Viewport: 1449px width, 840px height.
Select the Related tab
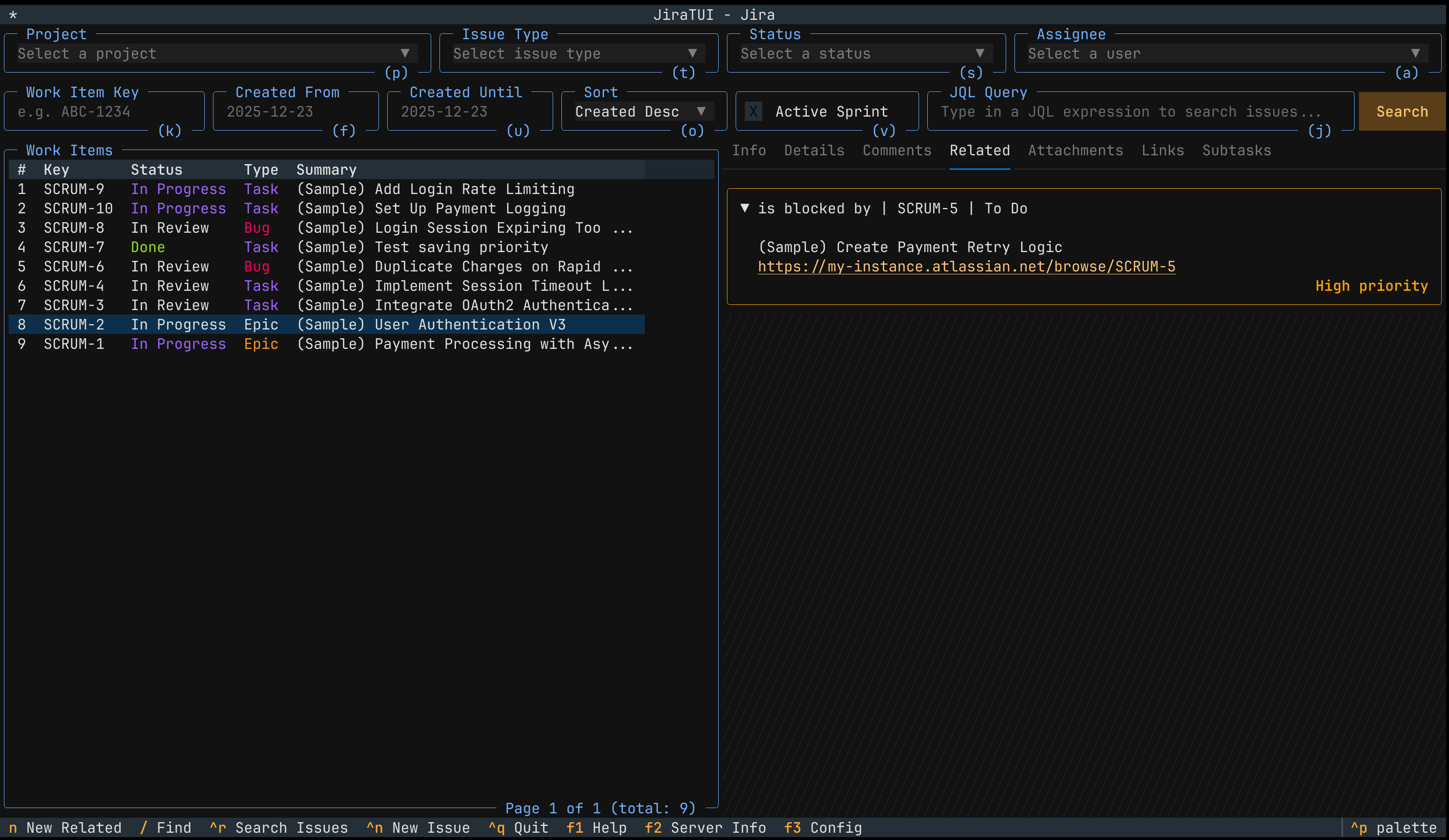pos(980,150)
